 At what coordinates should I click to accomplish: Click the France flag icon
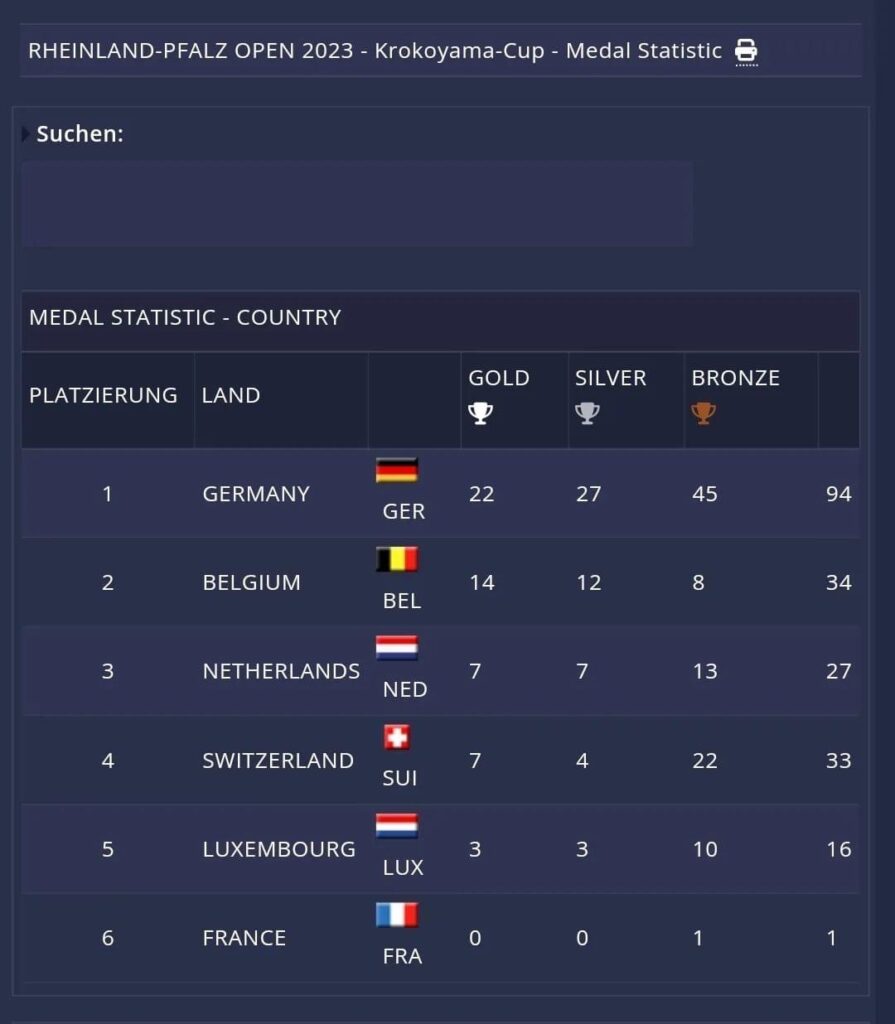(396, 915)
